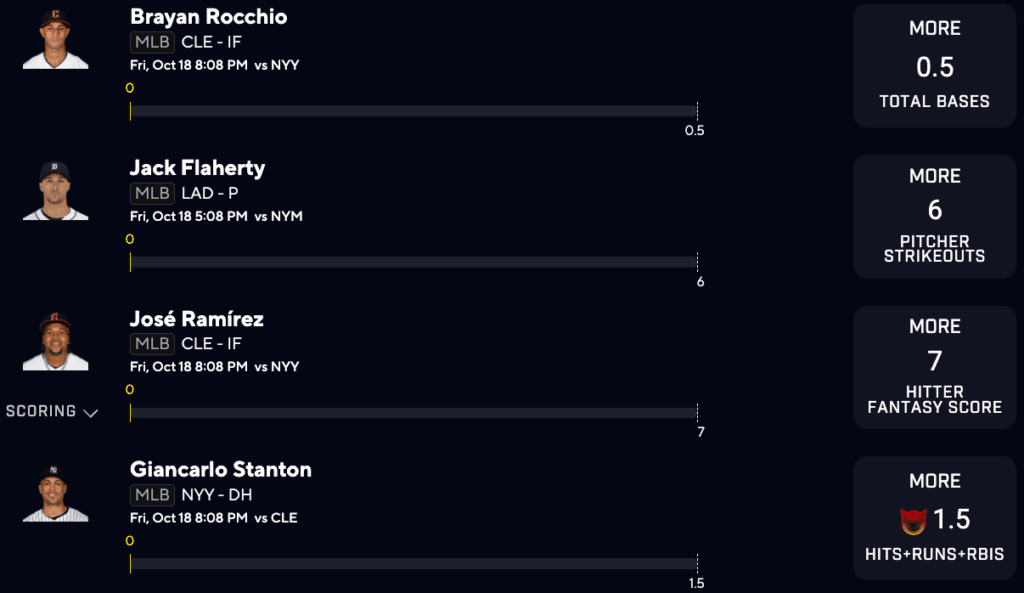The height and width of the screenshot is (593, 1024).
Task: Click the Jack Flaherty name link
Action: [197, 168]
